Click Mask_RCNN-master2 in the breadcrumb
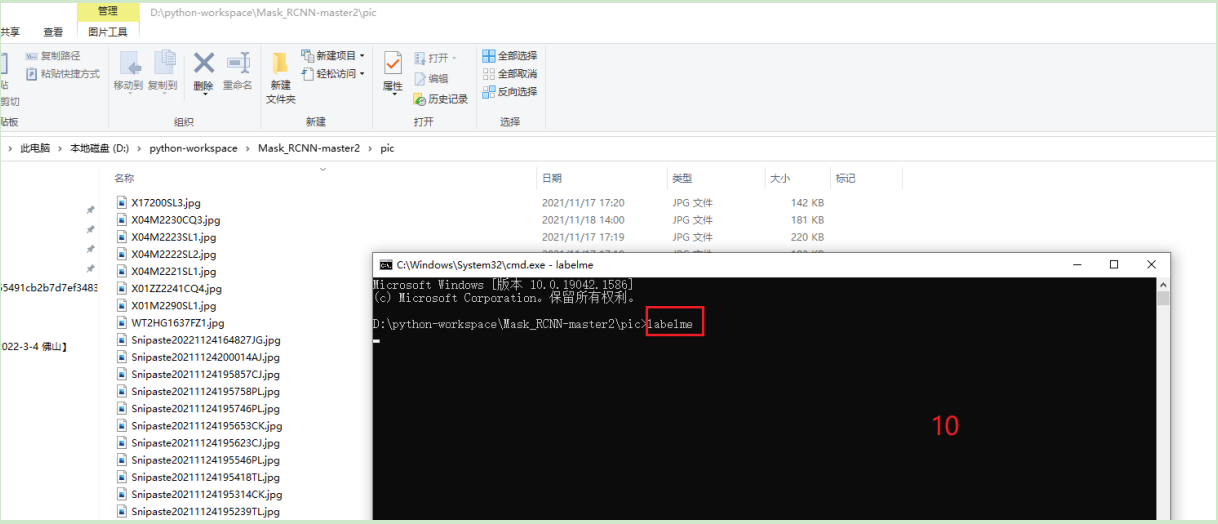This screenshot has width=1218, height=524. pos(309,148)
